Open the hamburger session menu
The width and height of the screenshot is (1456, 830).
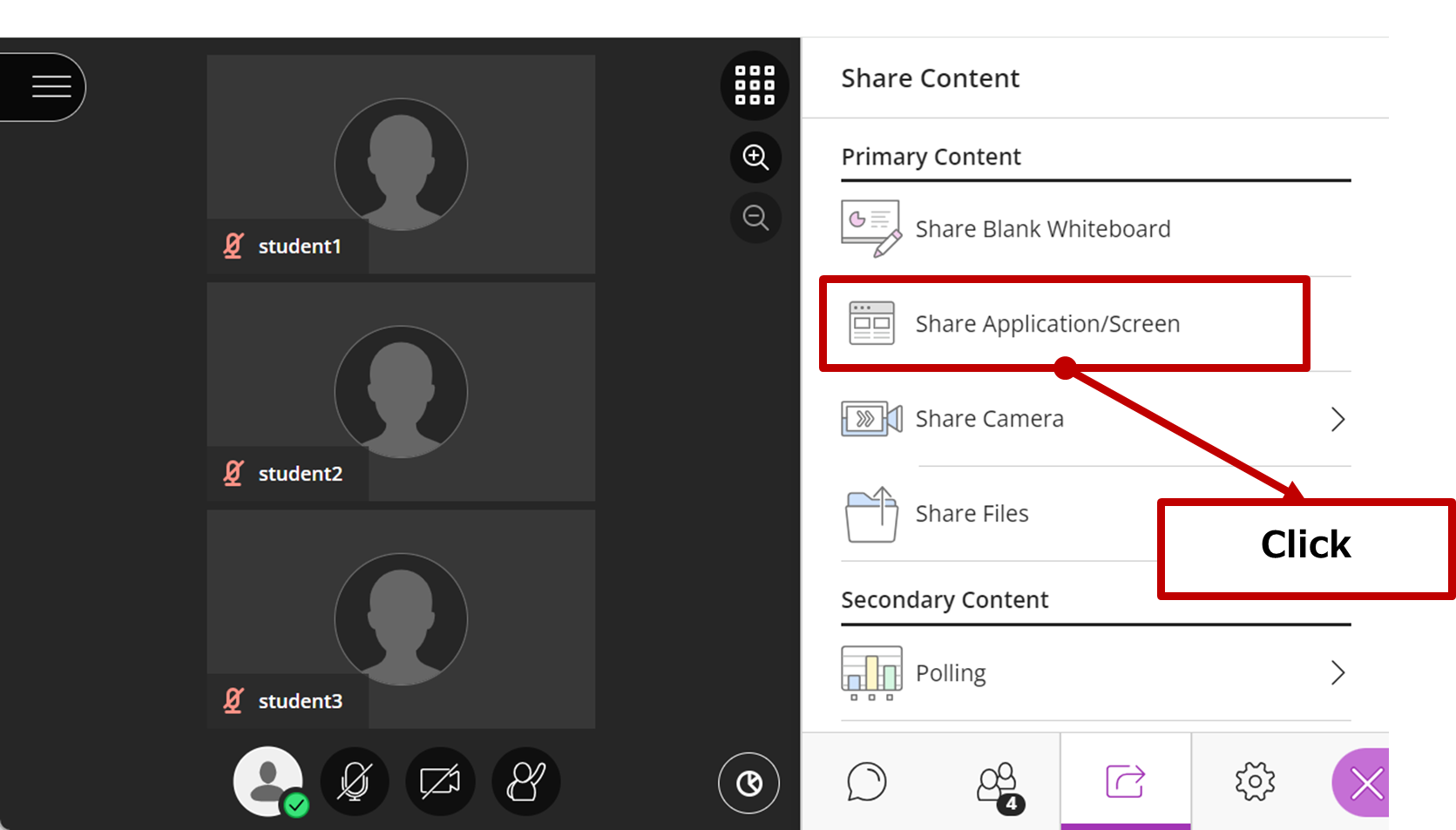(51, 85)
